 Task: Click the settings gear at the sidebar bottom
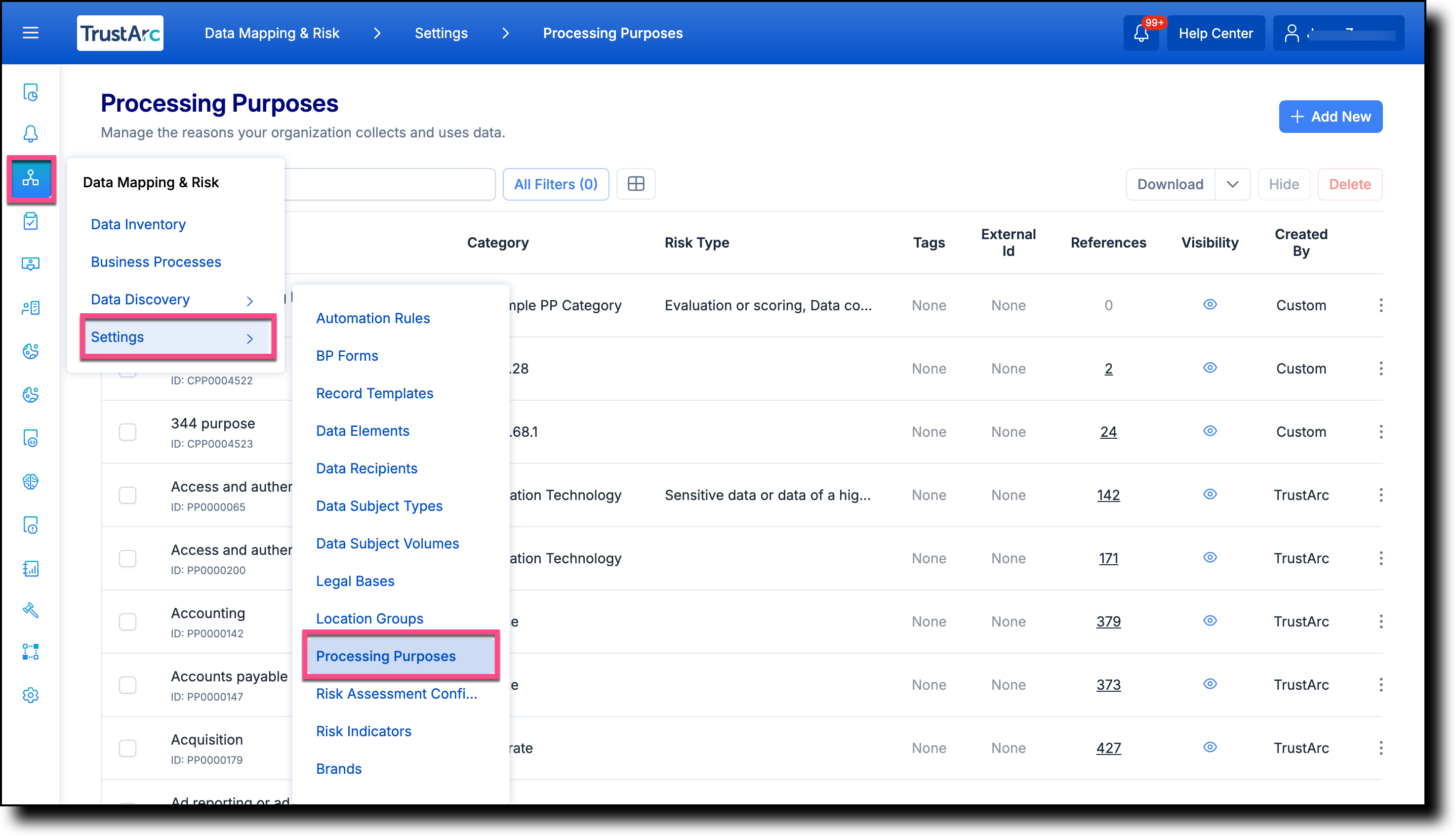click(31, 695)
